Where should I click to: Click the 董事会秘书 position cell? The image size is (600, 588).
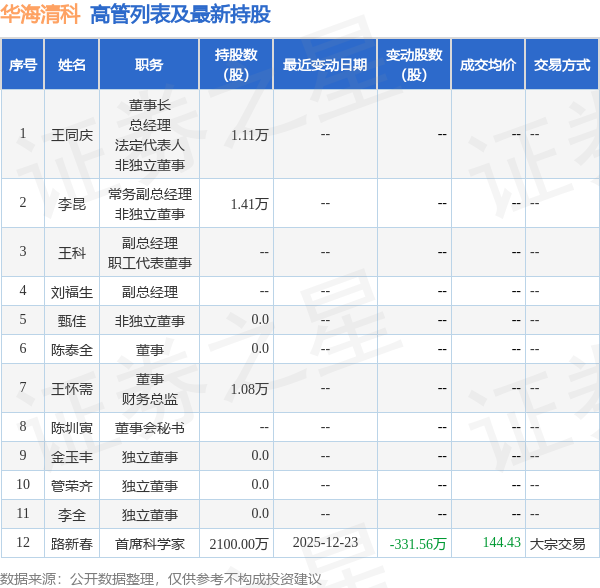(149, 427)
